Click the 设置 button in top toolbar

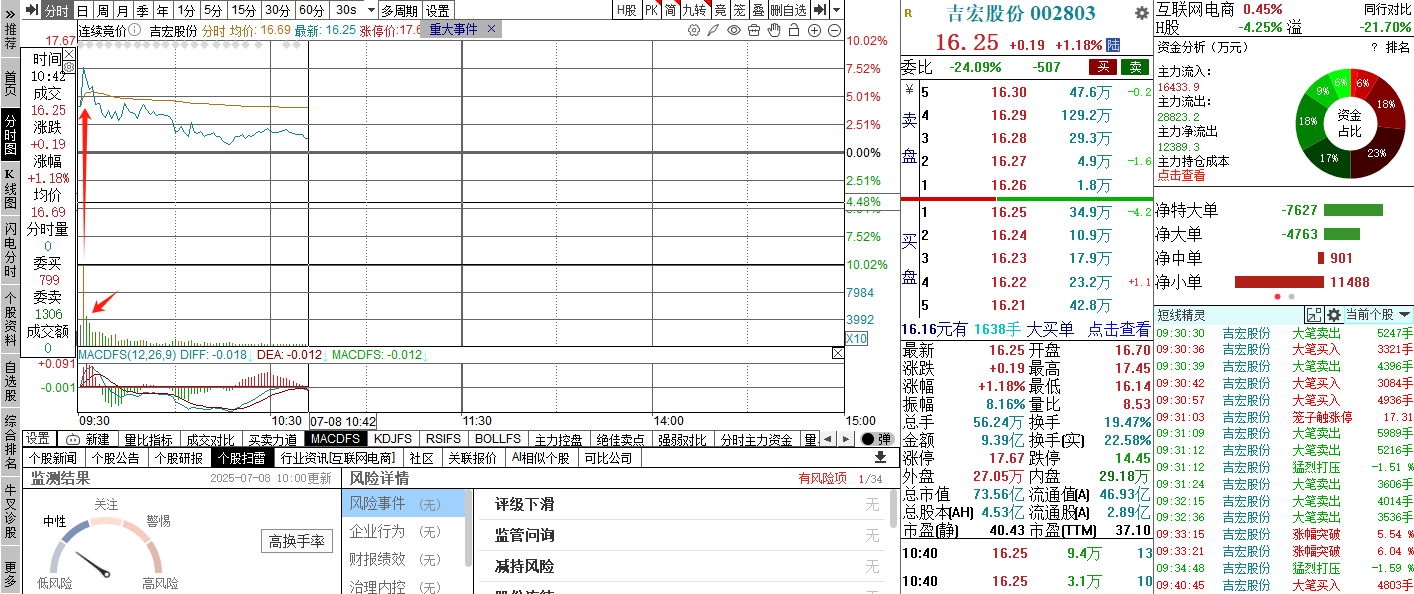pos(437,10)
